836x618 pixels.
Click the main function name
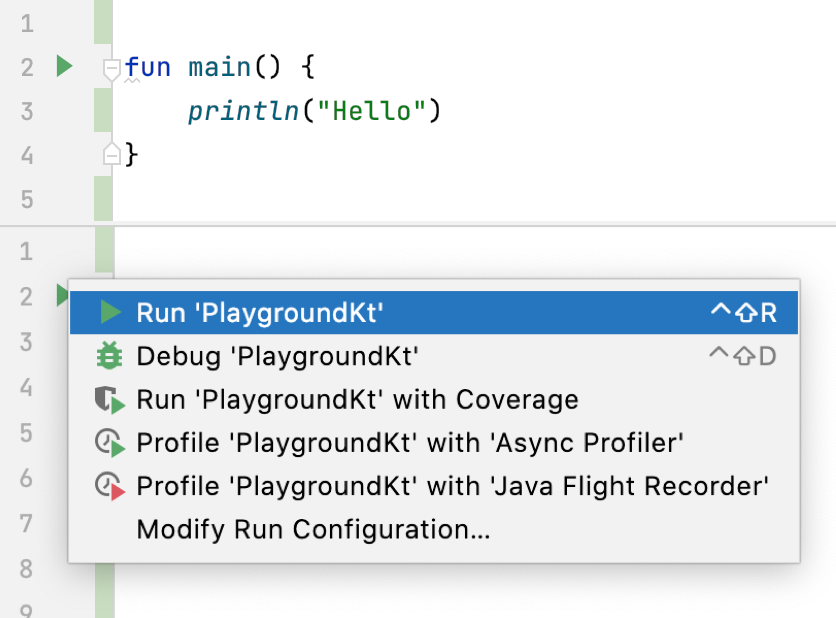[219, 67]
